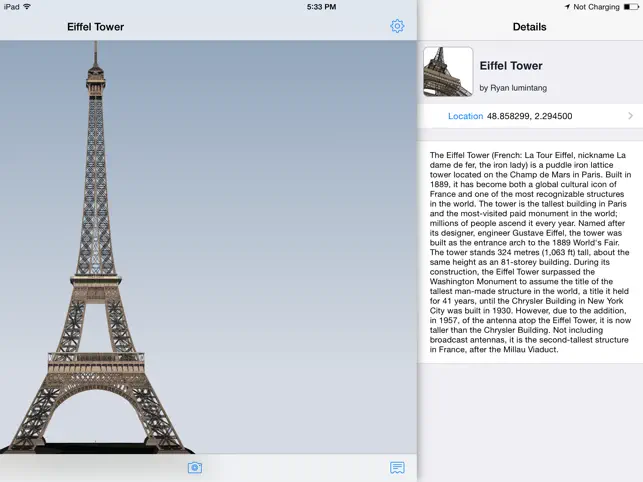Tap the Details panel header title

pos(529,27)
